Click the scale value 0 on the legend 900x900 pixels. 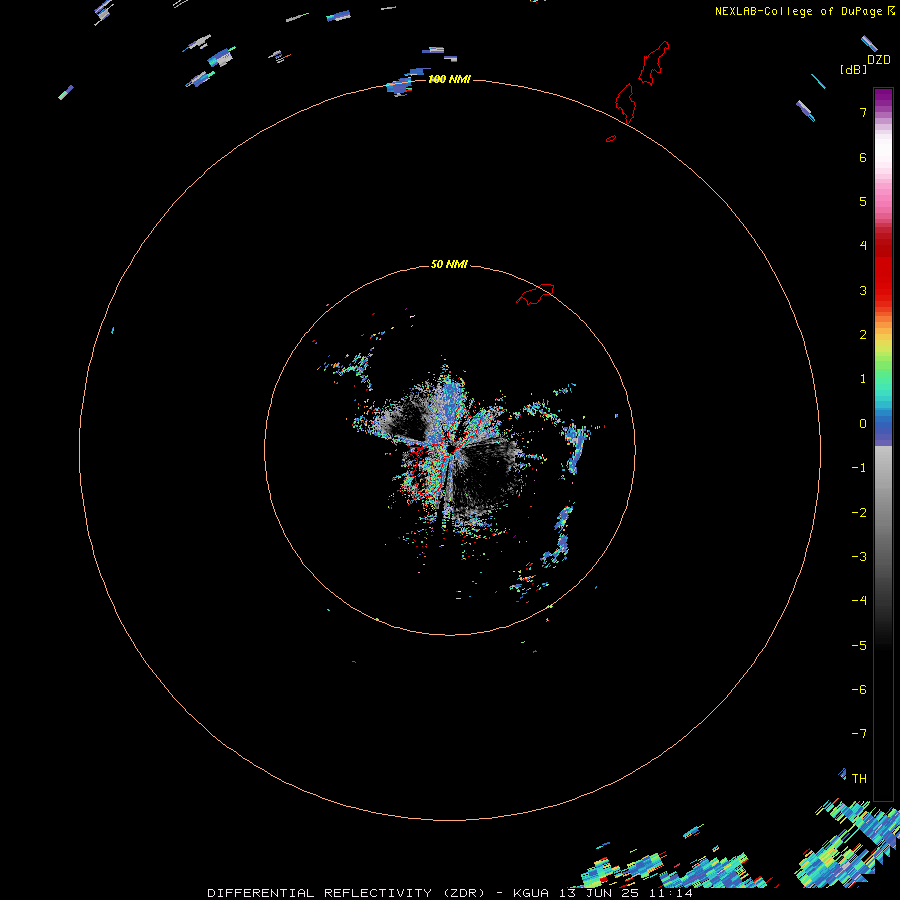point(863,424)
